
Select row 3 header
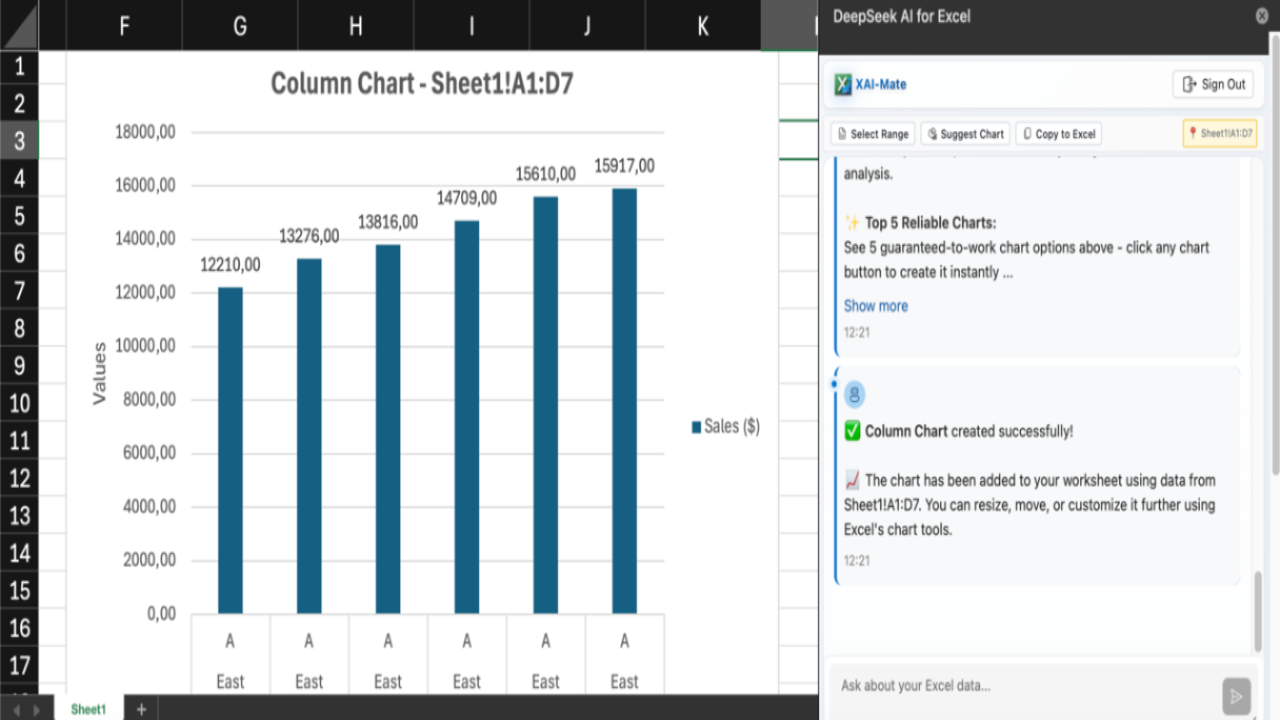click(19, 141)
